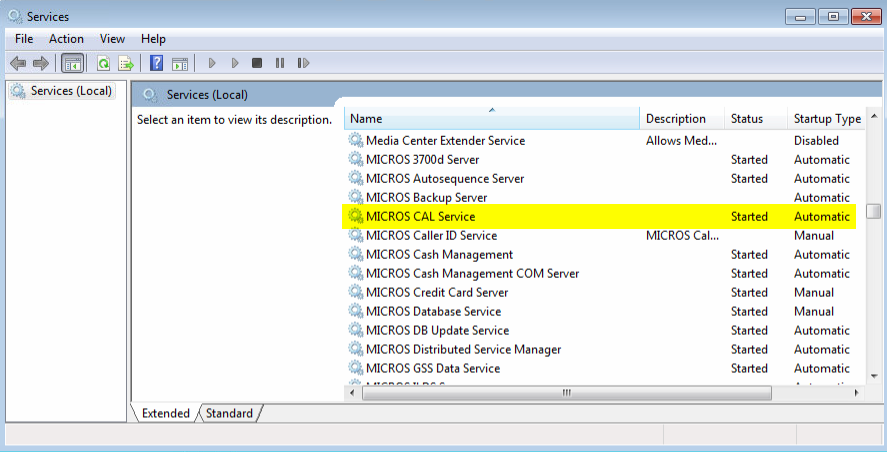This screenshot has height=452, width=887.
Task: Select MICROS 3700d Server row
Action: [x=604, y=160]
